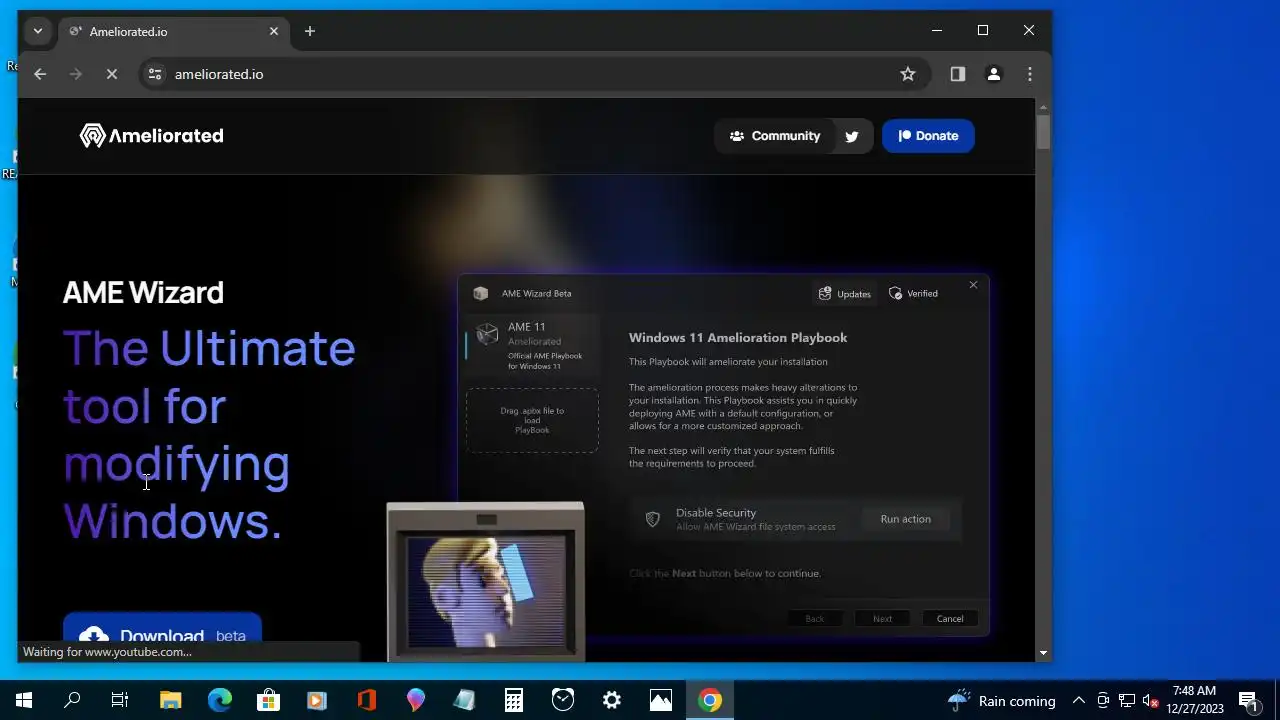1280x720 pixels.
Task: Open Calculator from taskbar
Action: (x=514, y=700)
